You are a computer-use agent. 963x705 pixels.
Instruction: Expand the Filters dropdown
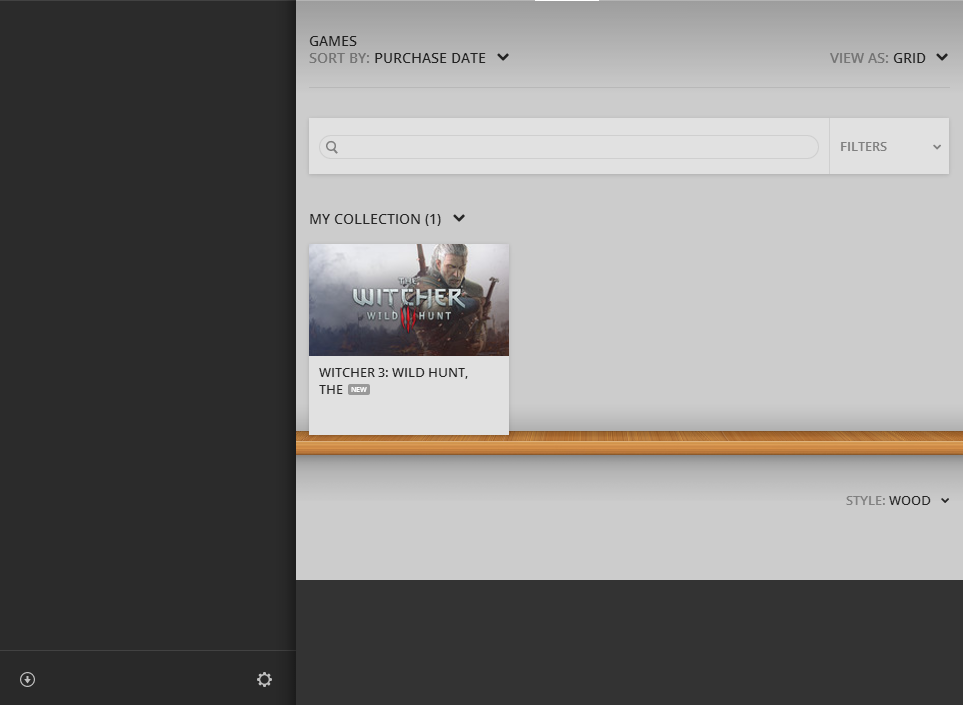tap(889, 146)
